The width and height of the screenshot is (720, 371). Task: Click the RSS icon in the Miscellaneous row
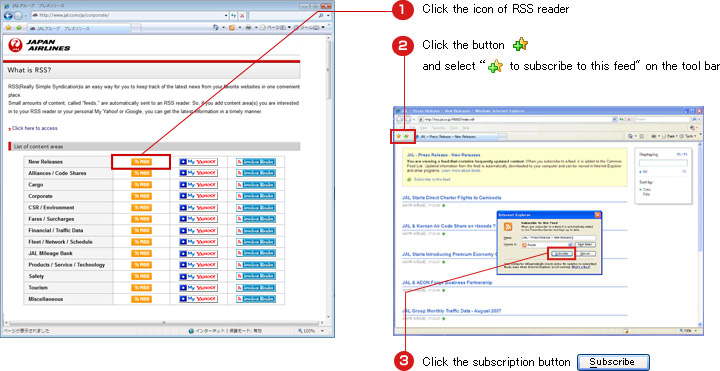141,299
